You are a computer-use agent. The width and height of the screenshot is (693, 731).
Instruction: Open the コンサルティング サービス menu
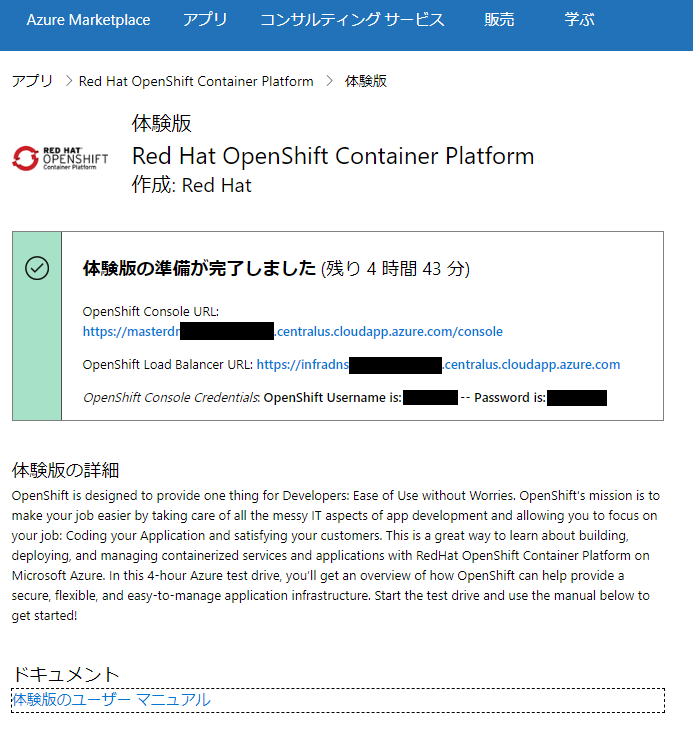click(x=352, y=20)
